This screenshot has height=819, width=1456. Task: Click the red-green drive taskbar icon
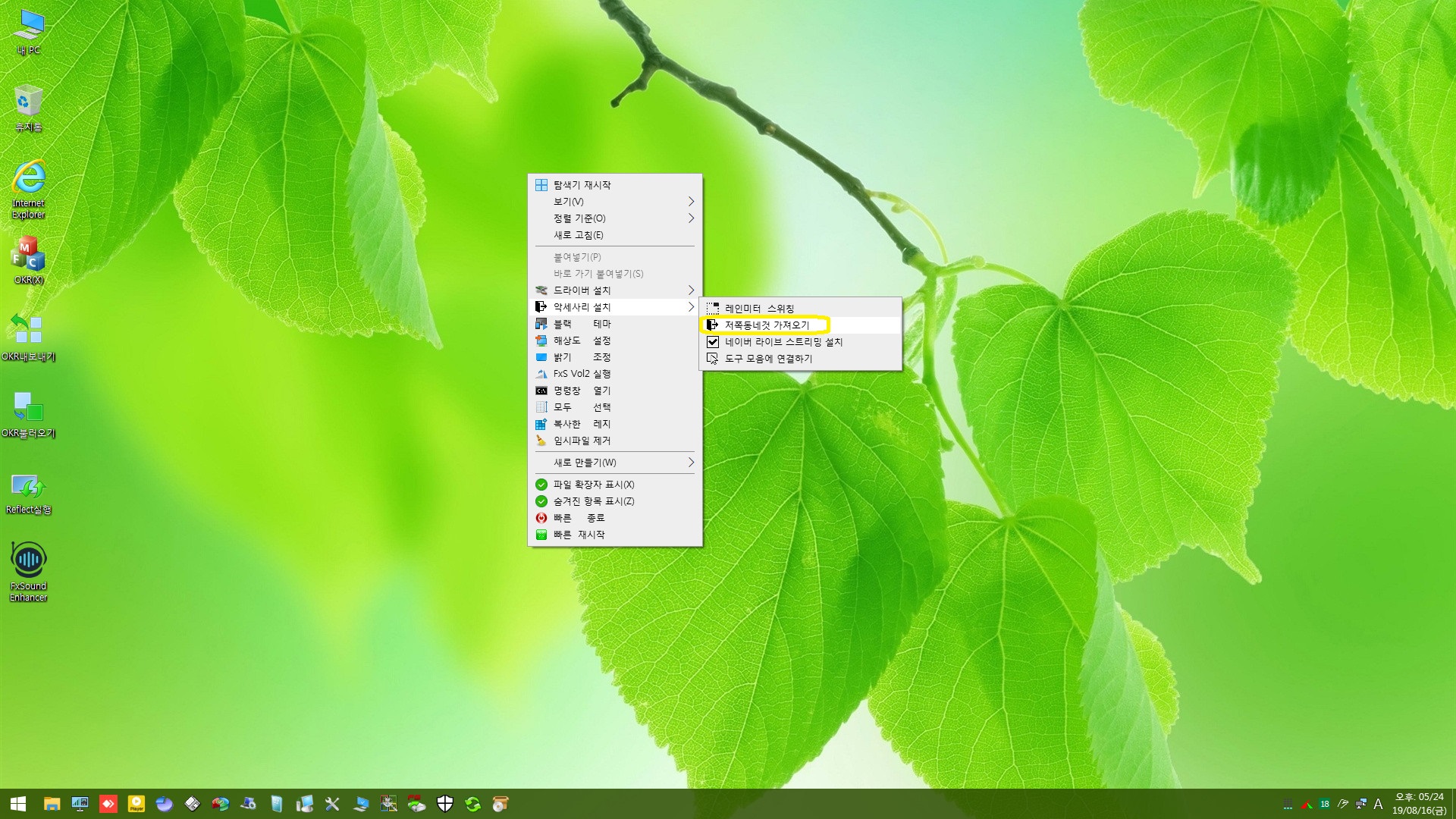pos(416,804)
